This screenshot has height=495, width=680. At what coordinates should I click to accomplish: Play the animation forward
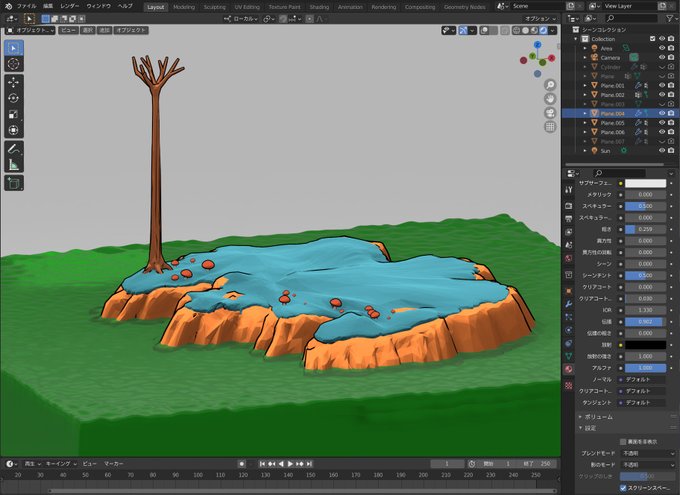point(291,464)
